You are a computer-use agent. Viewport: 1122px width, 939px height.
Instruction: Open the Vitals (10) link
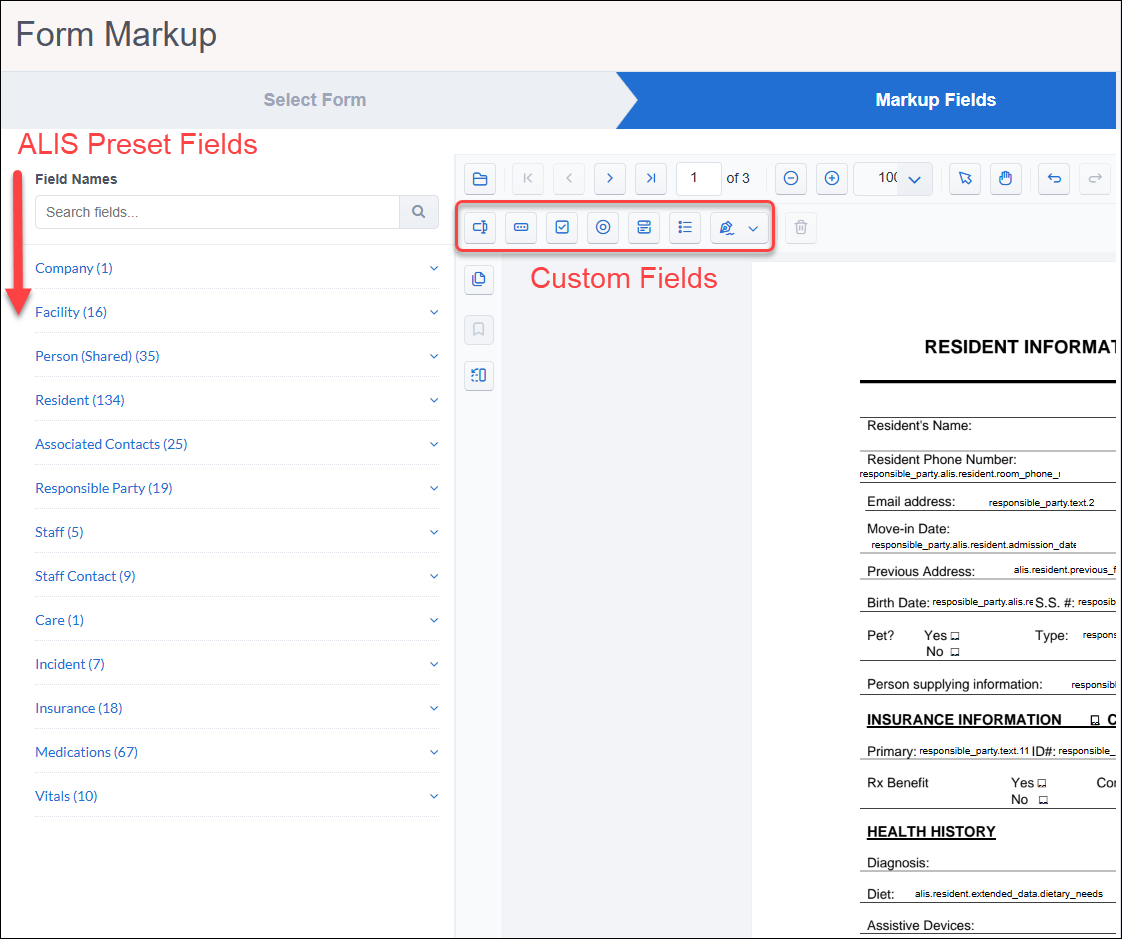[x=66, y=796]
